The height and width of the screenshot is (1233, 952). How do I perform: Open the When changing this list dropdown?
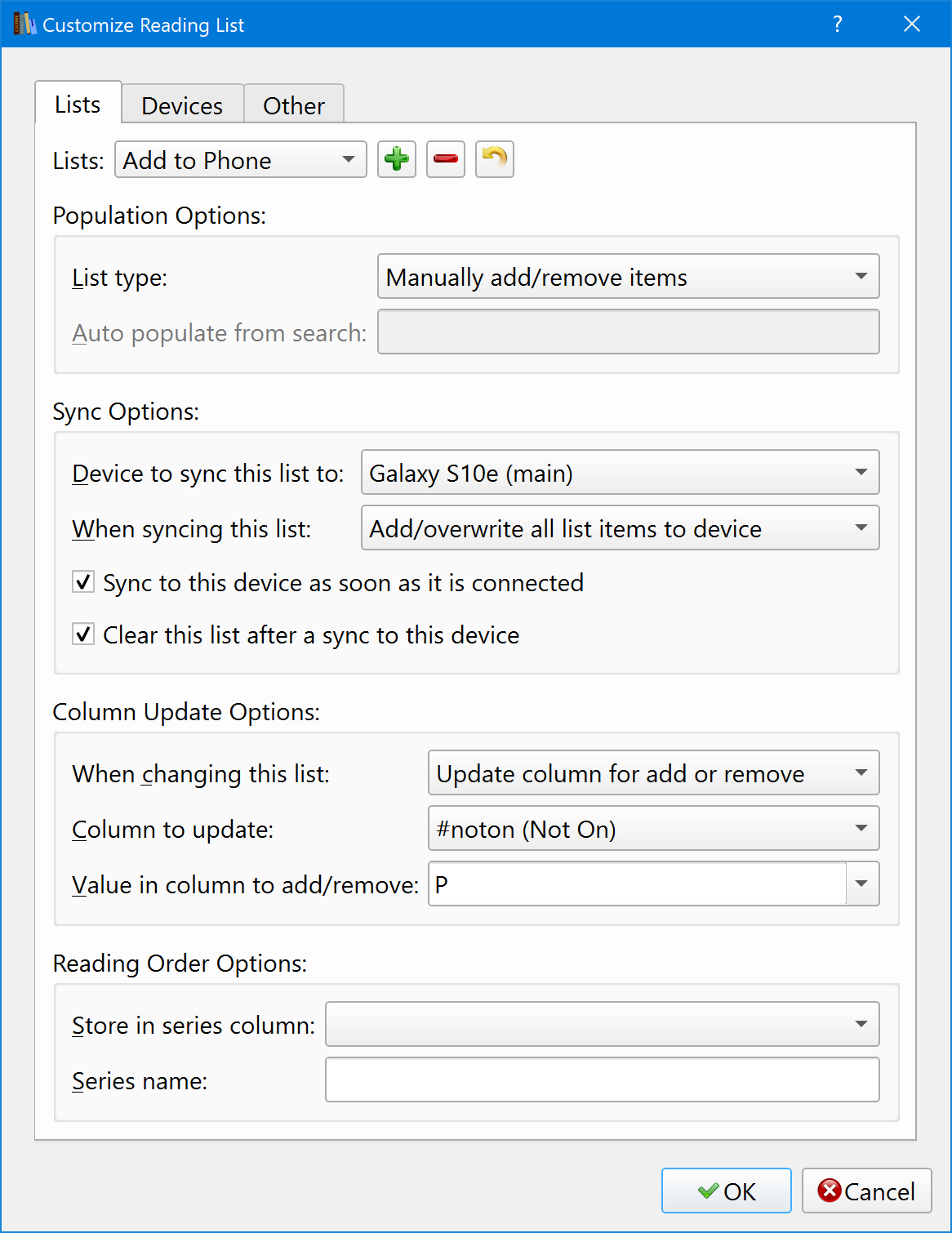(x=653, y=773)
